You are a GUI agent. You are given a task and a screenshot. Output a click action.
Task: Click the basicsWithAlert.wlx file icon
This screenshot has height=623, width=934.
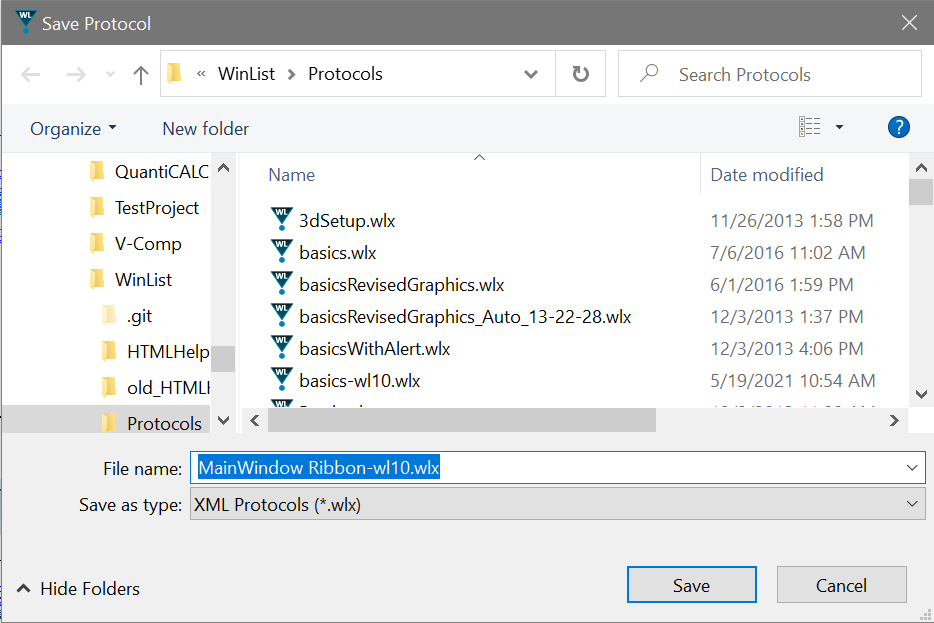point(281,348)
